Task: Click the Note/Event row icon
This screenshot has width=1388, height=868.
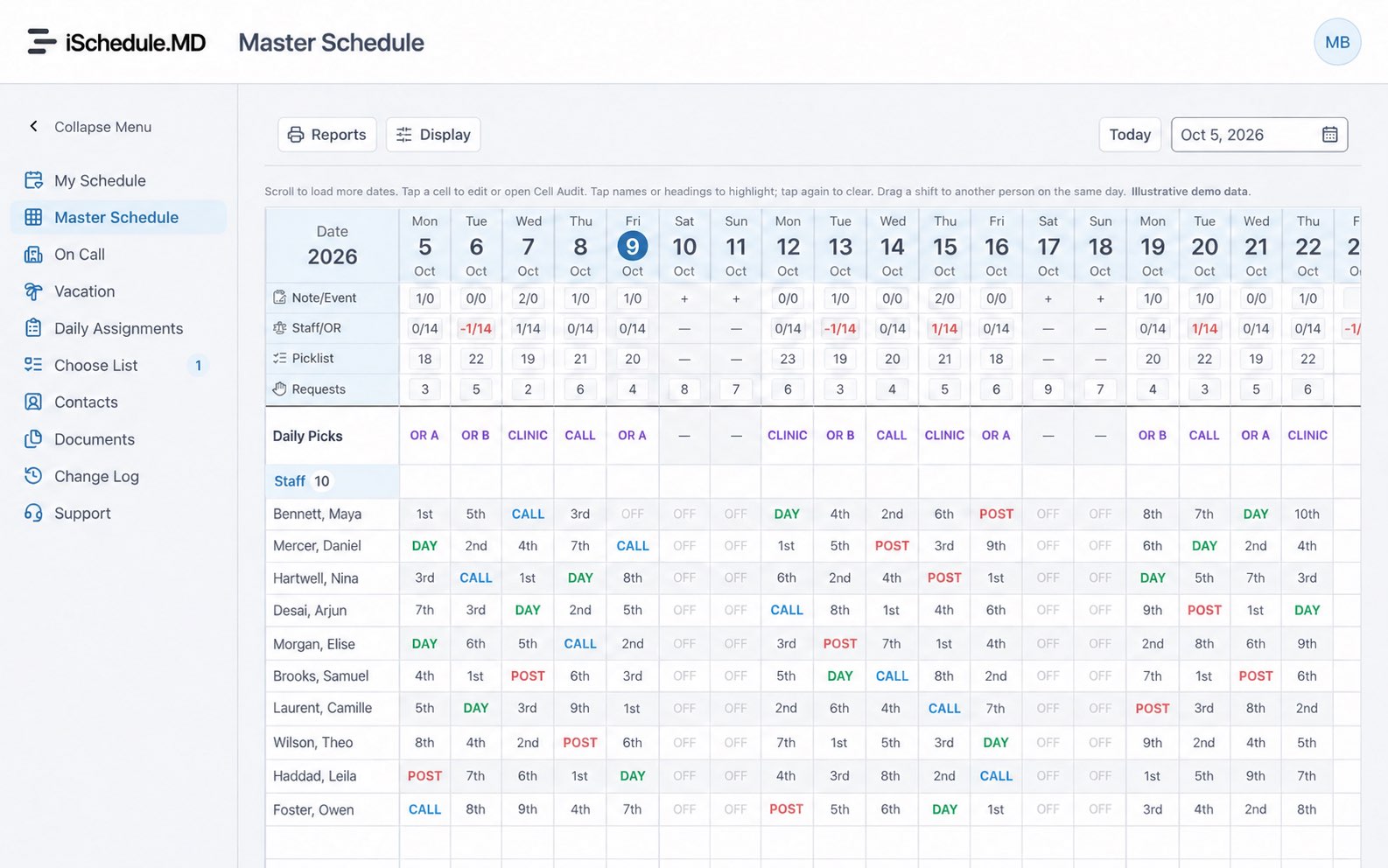Action: (x=280, y=297)
